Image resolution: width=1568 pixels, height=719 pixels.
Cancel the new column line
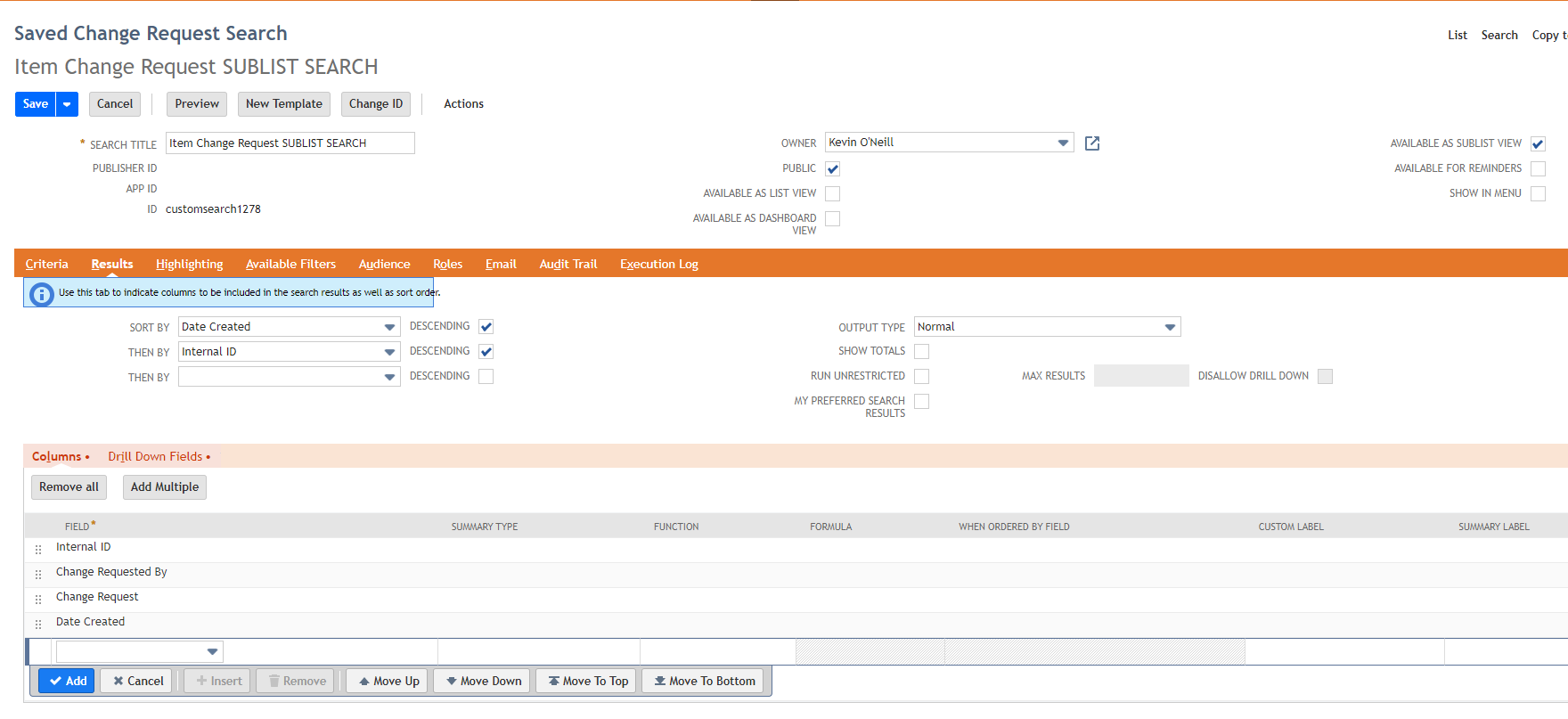tap(136, 682)
